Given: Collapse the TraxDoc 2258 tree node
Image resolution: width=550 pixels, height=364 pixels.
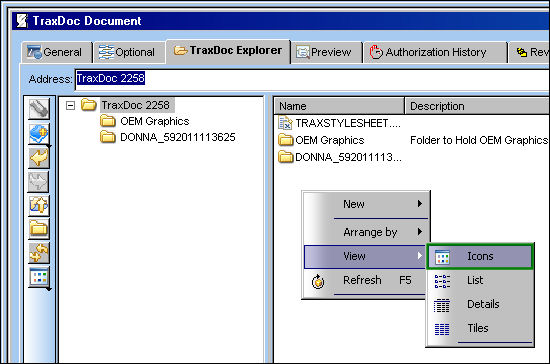Looking at the screenshot, I should [71, 105].
